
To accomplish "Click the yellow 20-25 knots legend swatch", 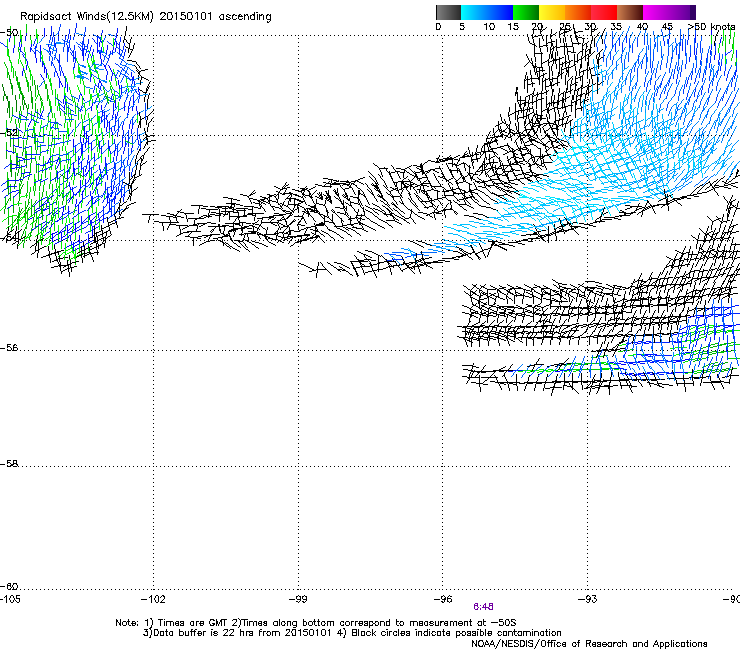I will point(552,12).
